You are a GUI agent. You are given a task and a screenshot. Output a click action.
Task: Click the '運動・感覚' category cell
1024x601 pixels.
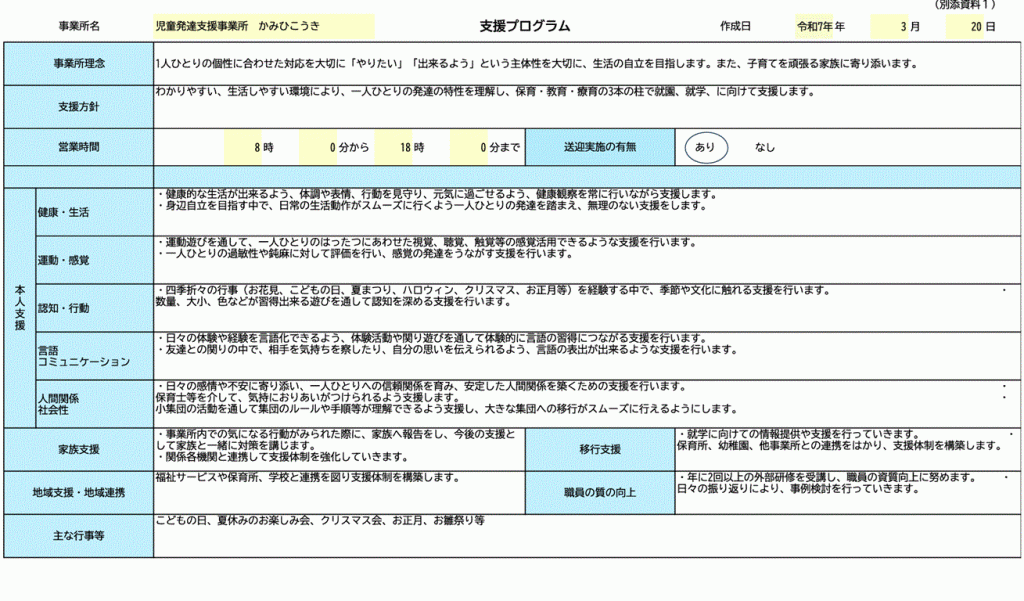point(95,260)
